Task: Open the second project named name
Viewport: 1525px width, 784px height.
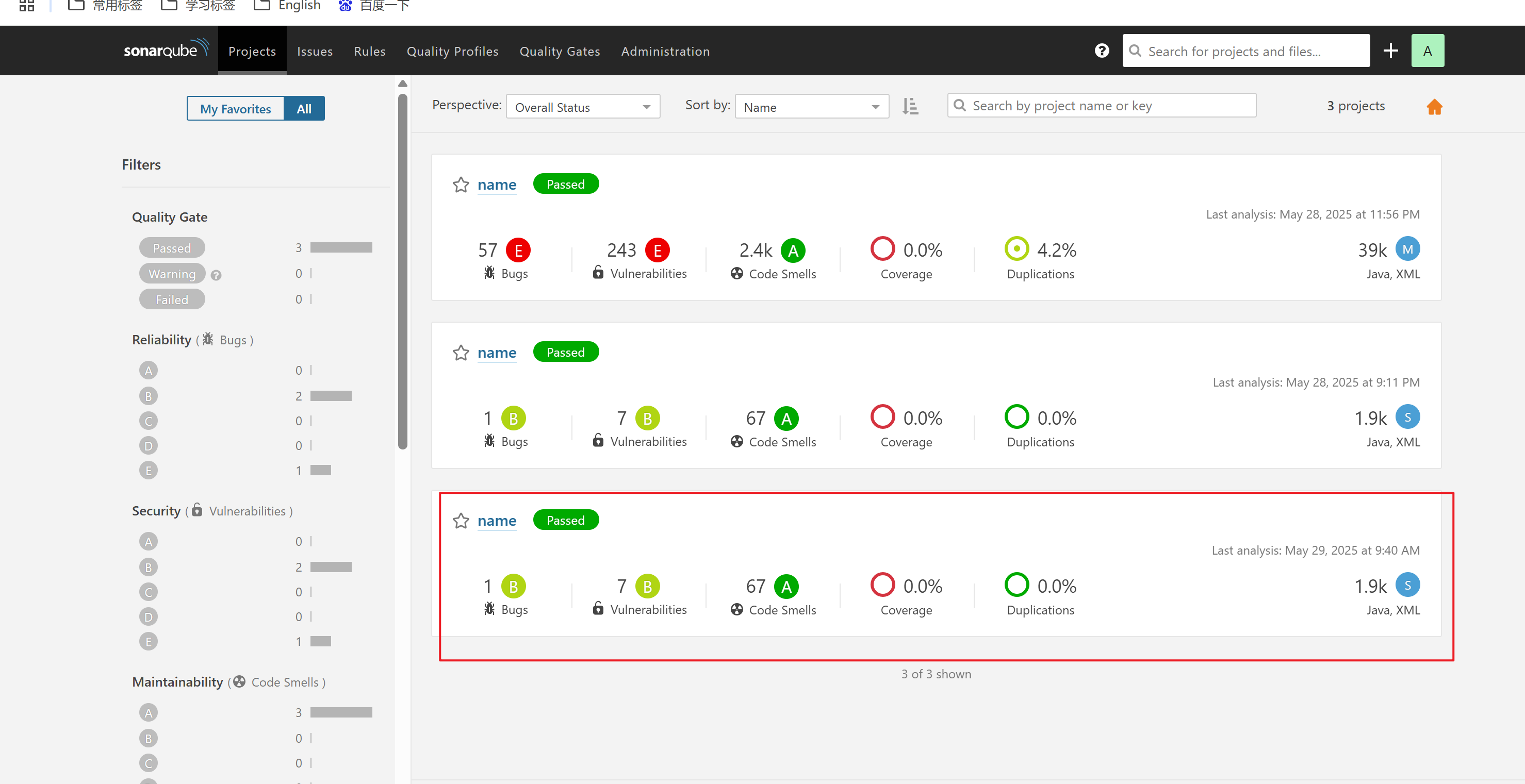Action: coord(497,353)
